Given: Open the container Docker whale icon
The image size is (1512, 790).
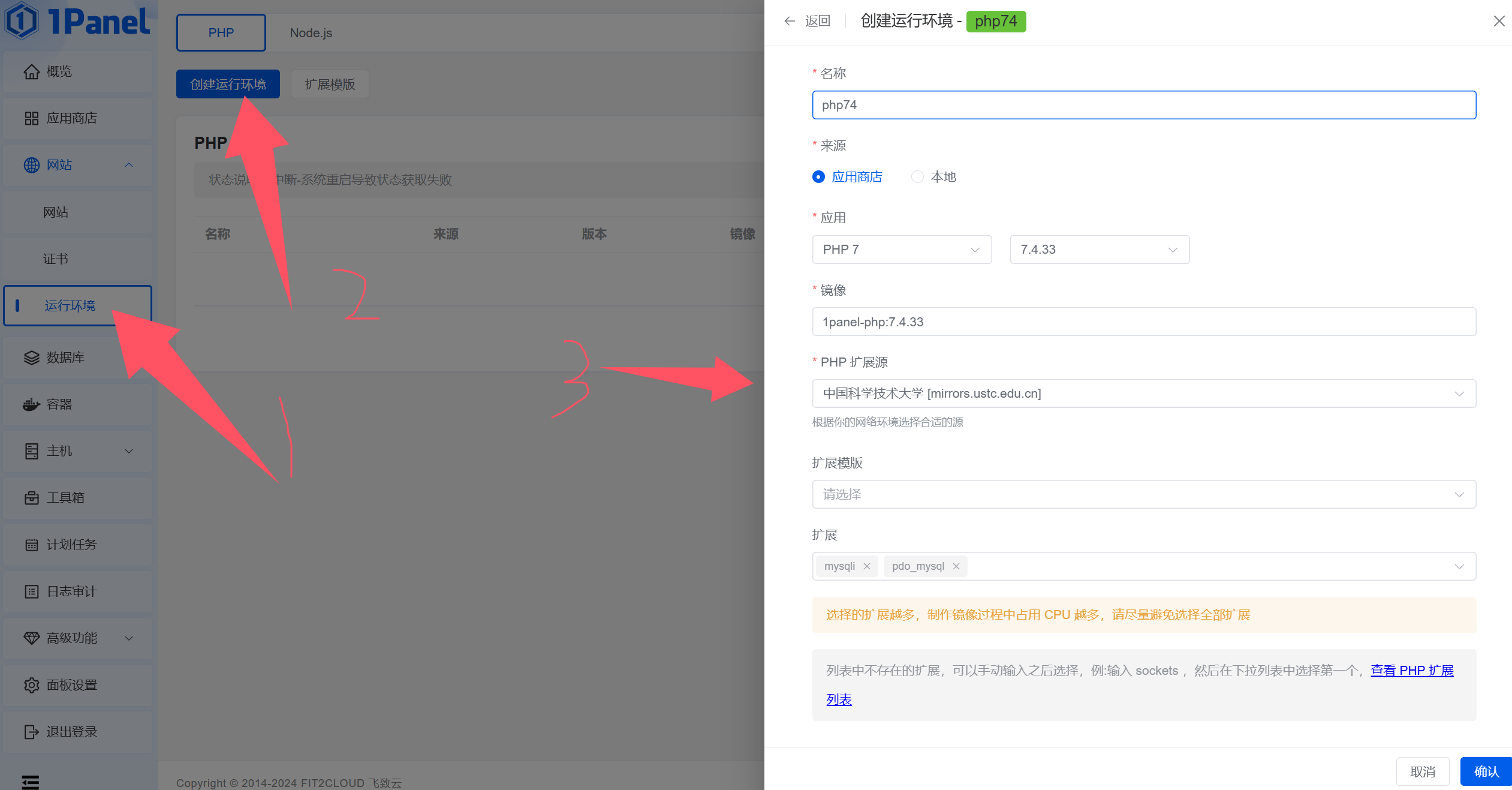Looking at the screenshot, I should click(x=31, y=404).
